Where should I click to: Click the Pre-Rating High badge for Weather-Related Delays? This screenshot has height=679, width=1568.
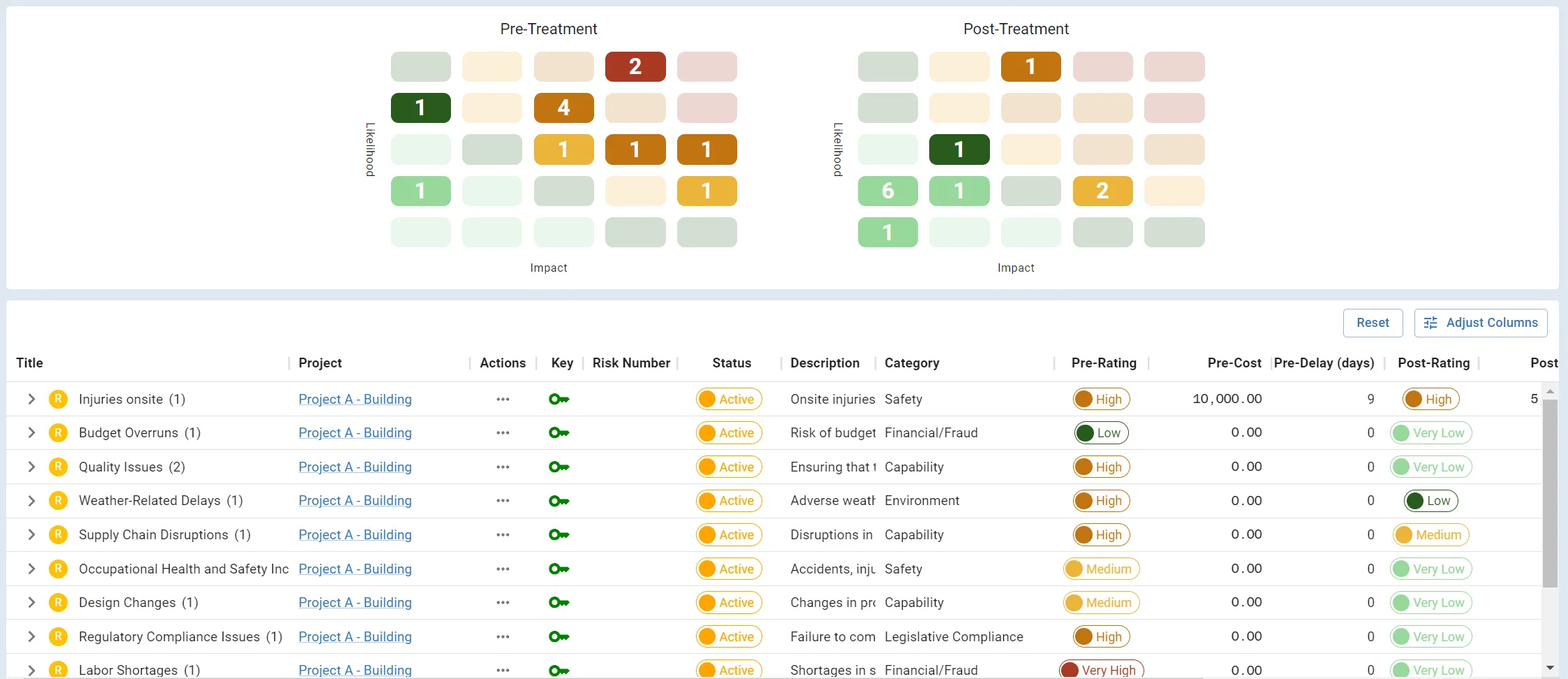point(1101,500)
